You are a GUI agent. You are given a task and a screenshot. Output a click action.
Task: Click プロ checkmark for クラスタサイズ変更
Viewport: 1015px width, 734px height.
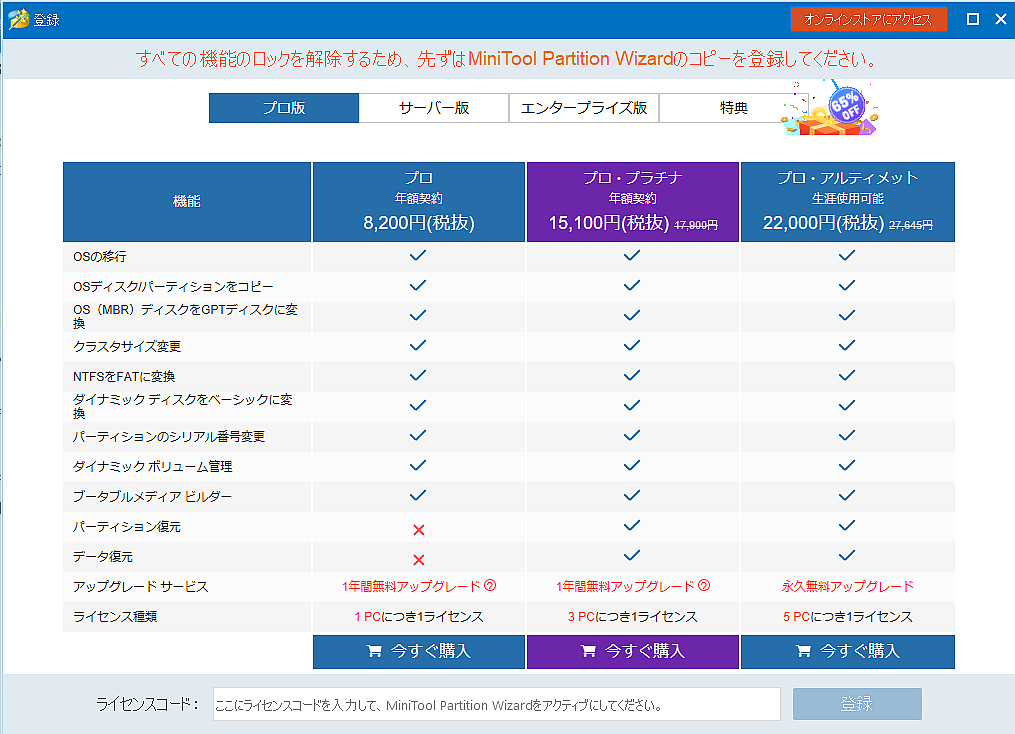(418, 346)
